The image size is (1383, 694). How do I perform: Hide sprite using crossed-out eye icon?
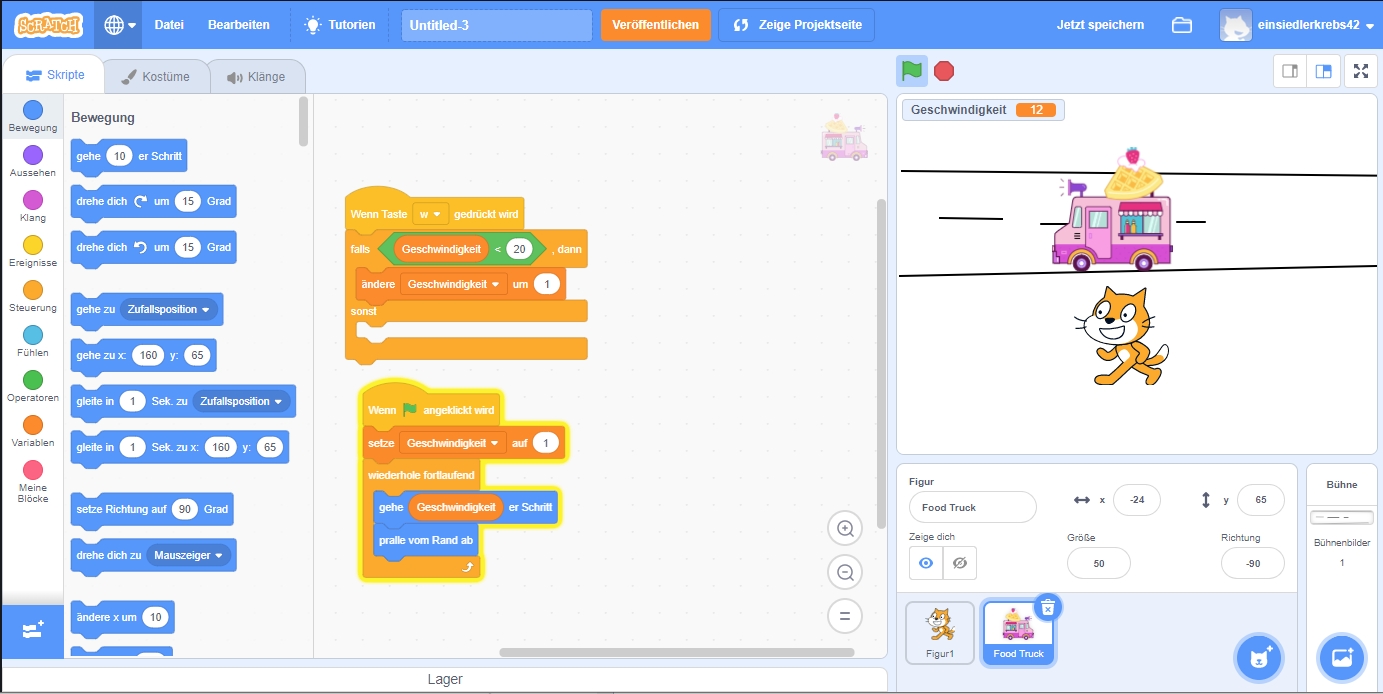[960, 563]
